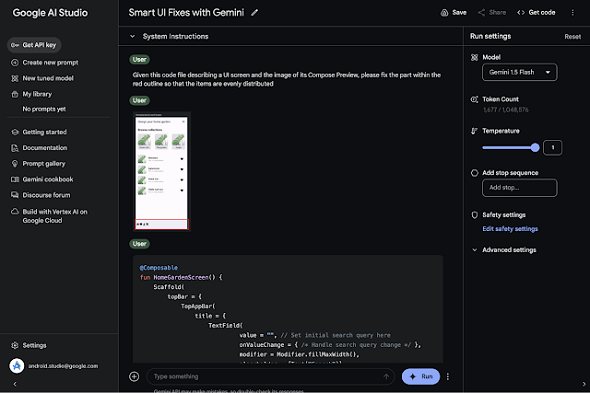Open three-dot options beside the Run button
The width and height of the screenshot is (590, 393).
tap(448, 376)
